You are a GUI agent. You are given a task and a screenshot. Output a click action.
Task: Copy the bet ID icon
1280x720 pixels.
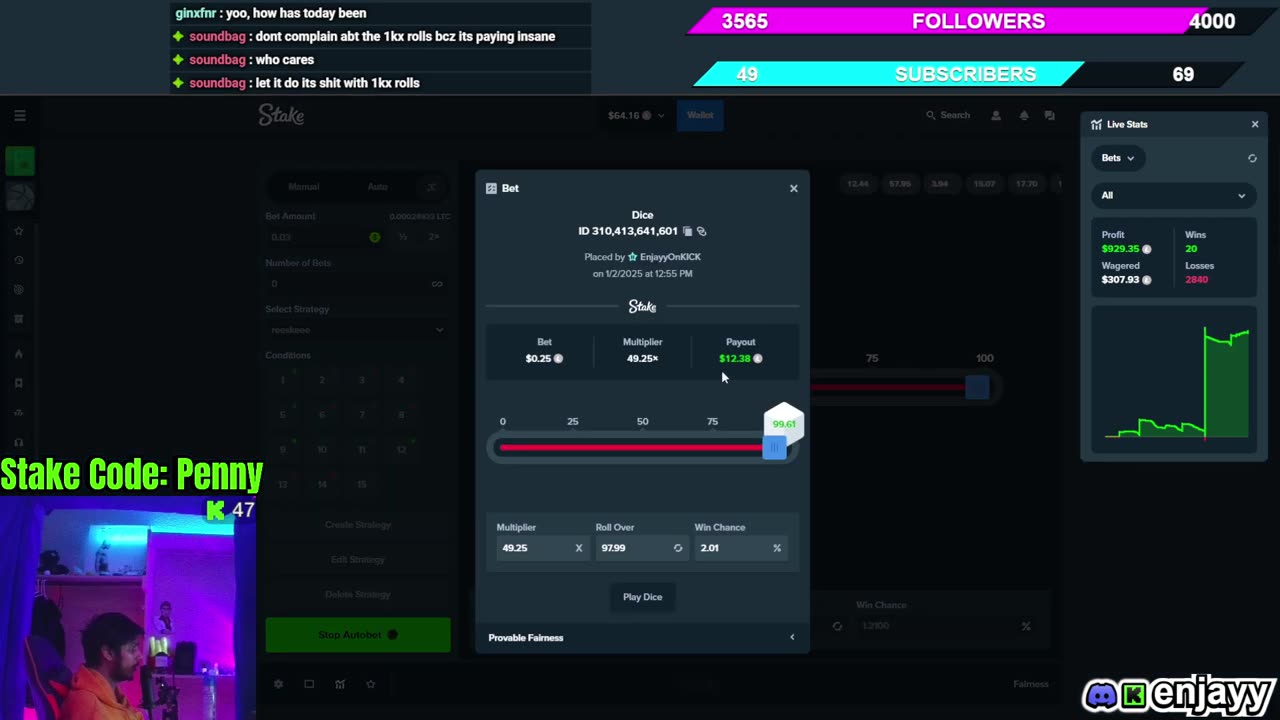pos(687,231)
